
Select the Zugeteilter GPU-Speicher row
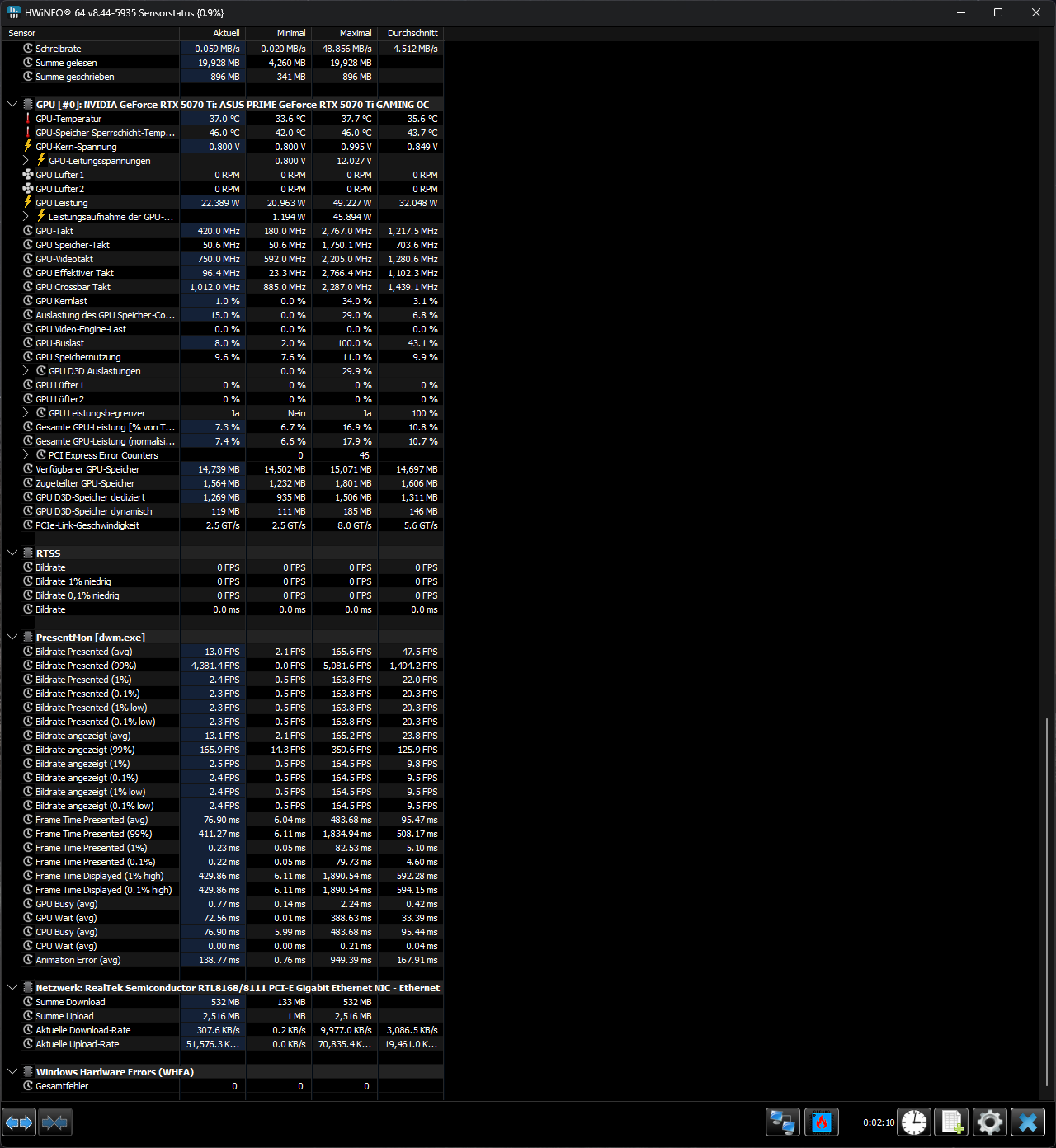(x=222, y=483)
